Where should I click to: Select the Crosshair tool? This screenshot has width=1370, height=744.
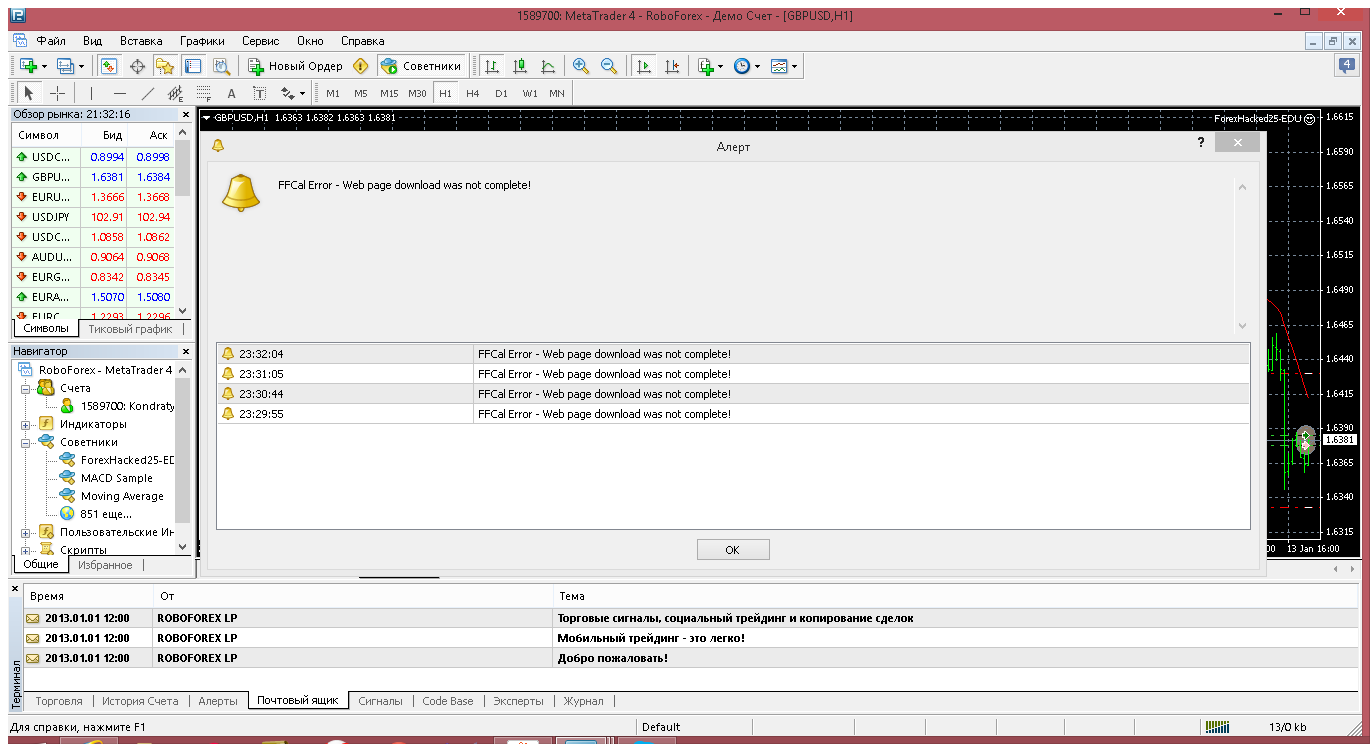[x=58, y=93]
